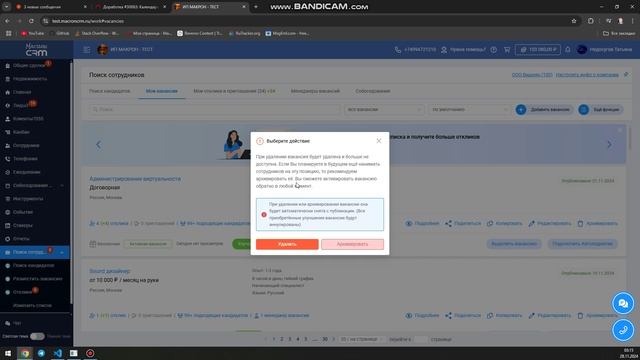Viewport: 640px width, 360px height.
Task: Expand Собеседования sidebar submenu
Action: pyautogui.click(x=62, y=186)
